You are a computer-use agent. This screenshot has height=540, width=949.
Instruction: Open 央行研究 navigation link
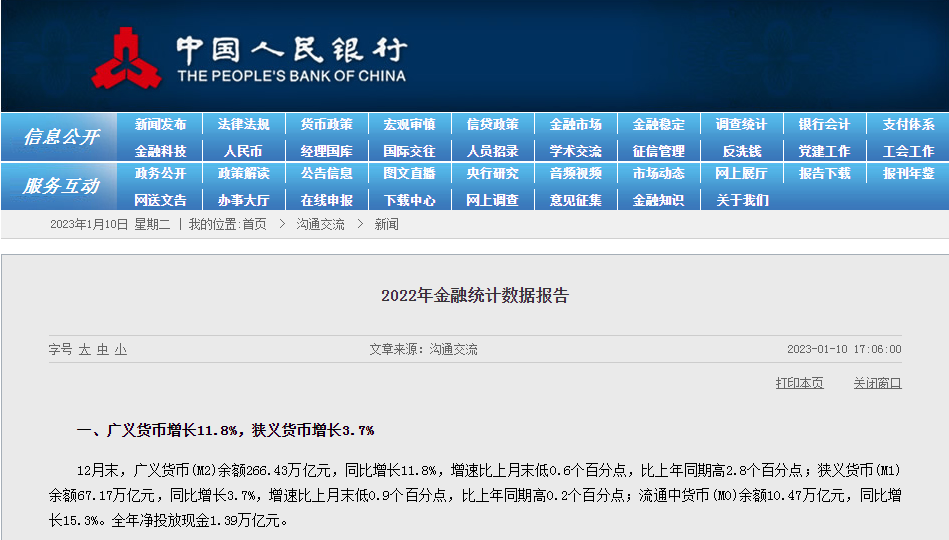point(493,174)
